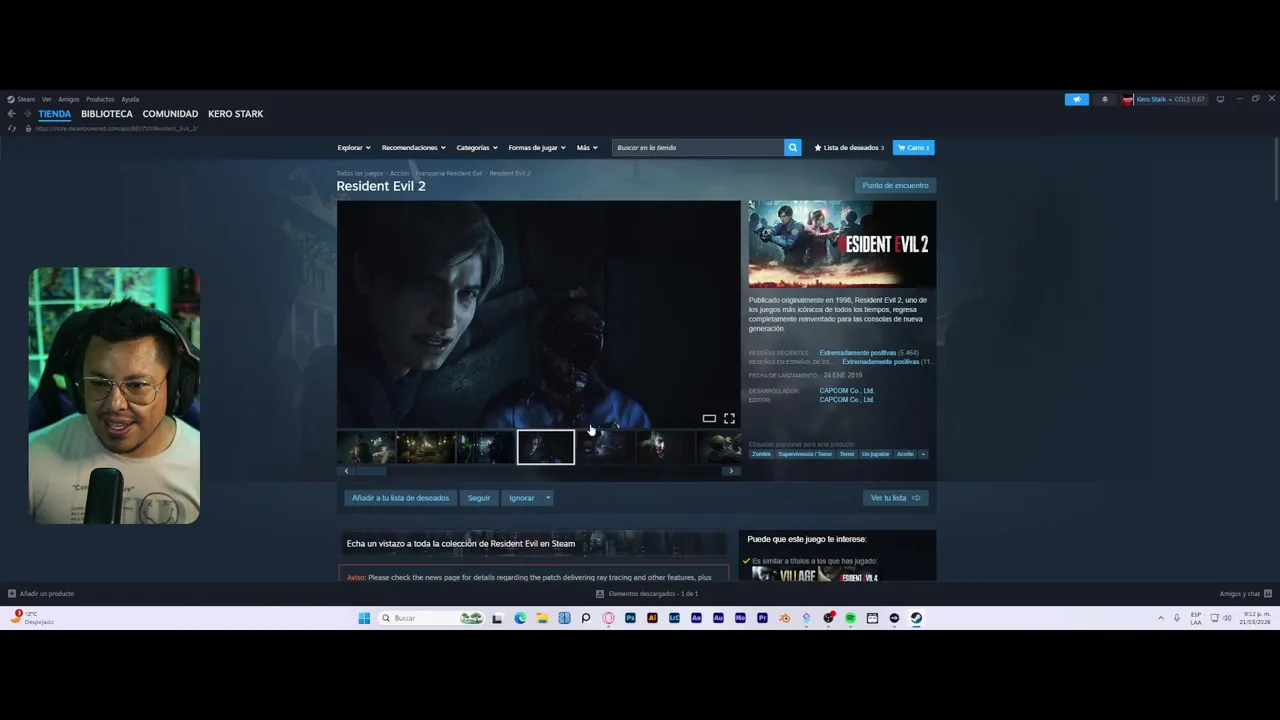Screen dimensions: 1280x720
Task: Open Media Encoder from the taskbar
Action: click(740, 618)
